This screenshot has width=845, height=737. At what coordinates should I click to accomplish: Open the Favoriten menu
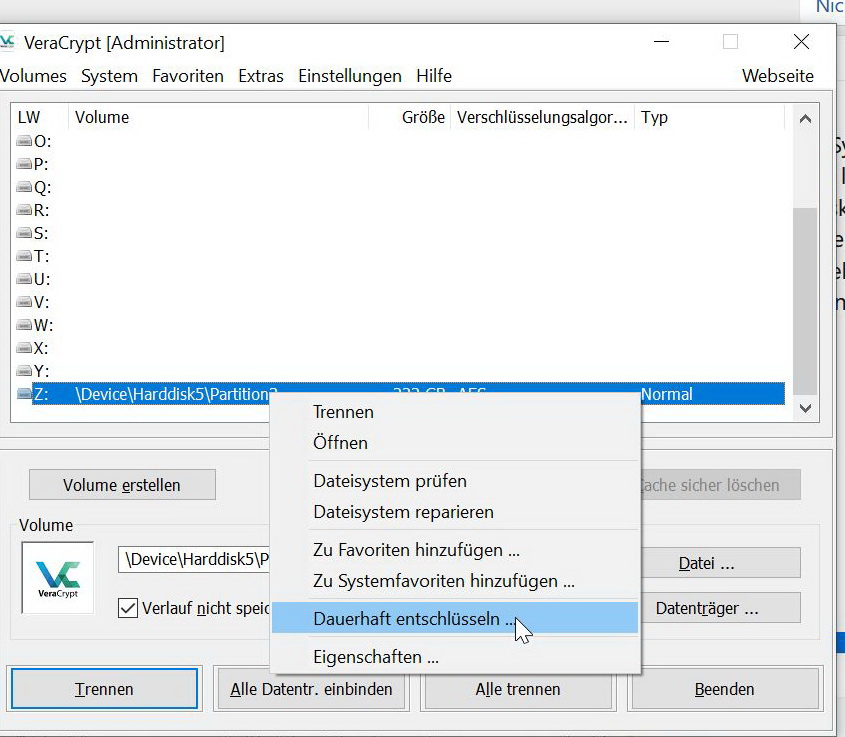188,76
